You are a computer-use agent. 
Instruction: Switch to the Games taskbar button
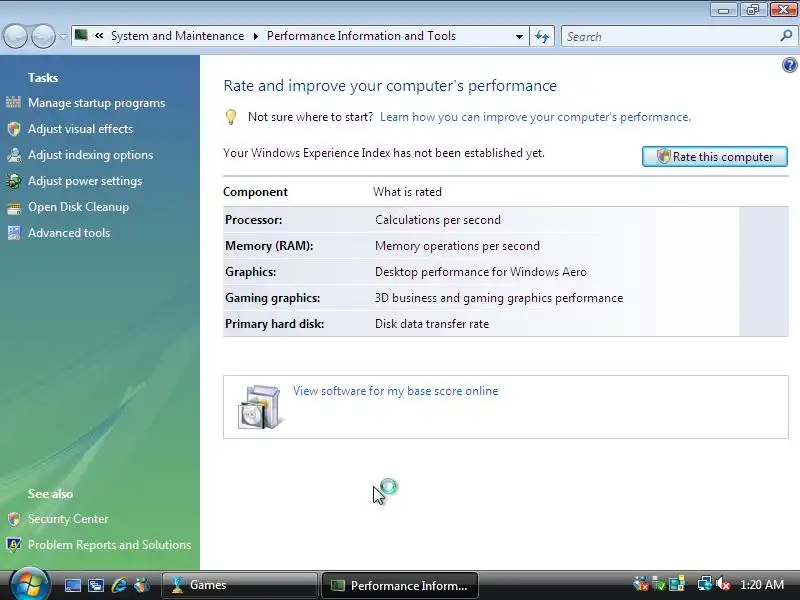(240, 585)
